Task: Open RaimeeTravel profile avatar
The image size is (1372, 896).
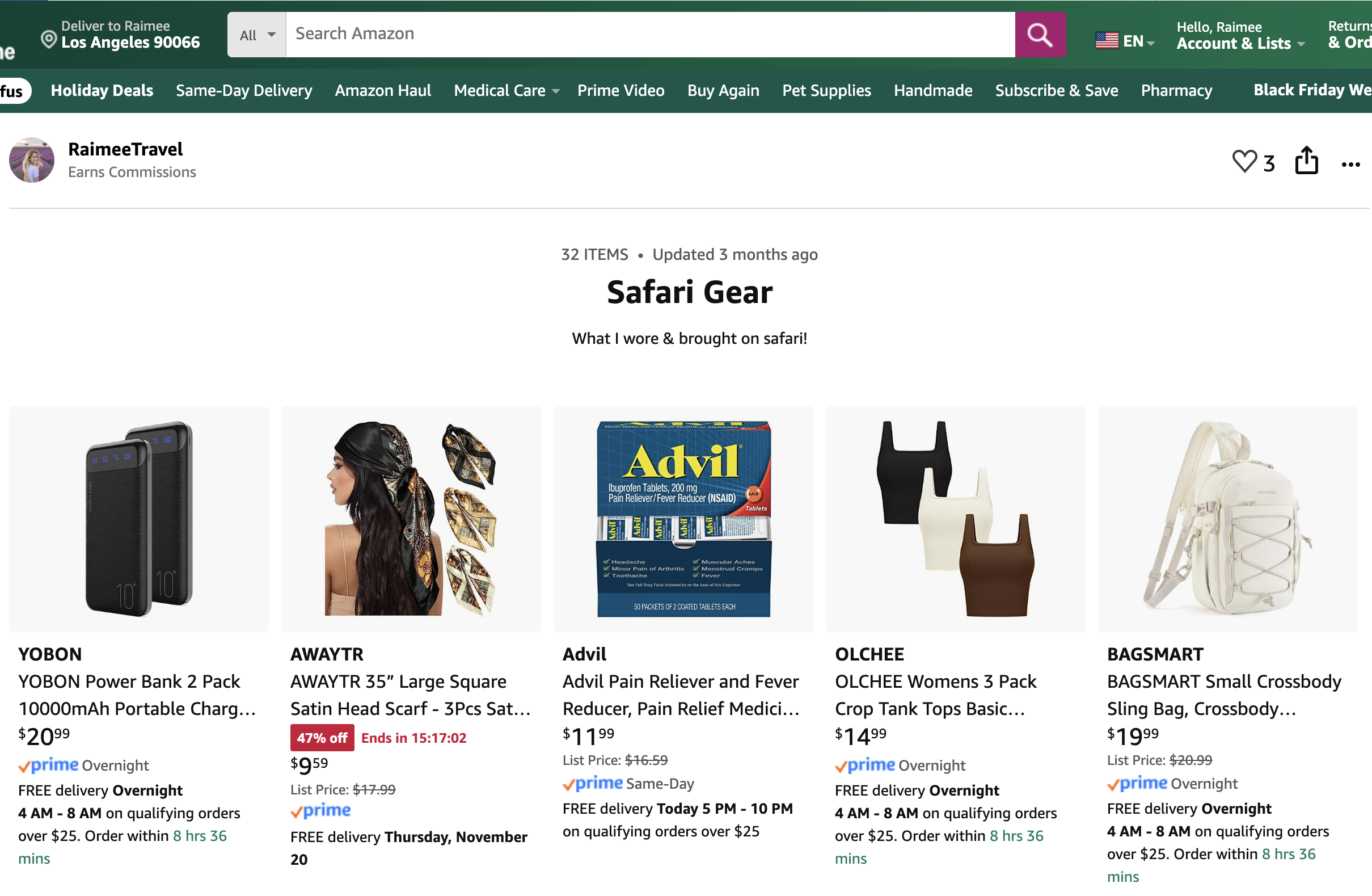Action: tap(32, 160)
